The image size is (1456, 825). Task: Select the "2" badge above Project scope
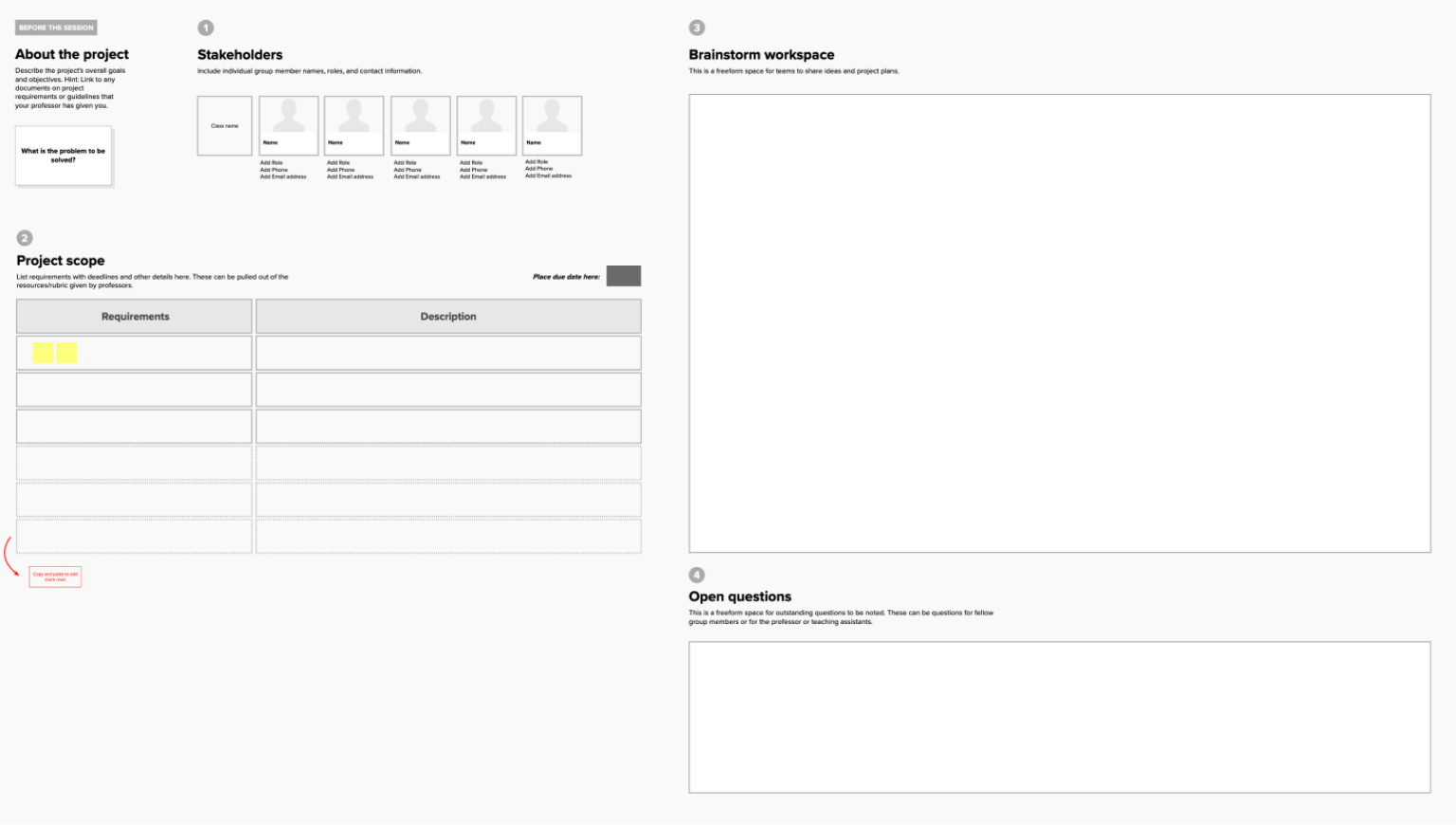pyautogui.click(x=25, y=238)
